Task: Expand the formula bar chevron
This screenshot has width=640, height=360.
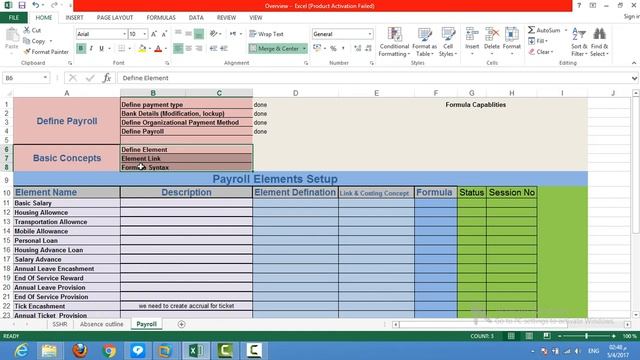Action: point(634,78)
